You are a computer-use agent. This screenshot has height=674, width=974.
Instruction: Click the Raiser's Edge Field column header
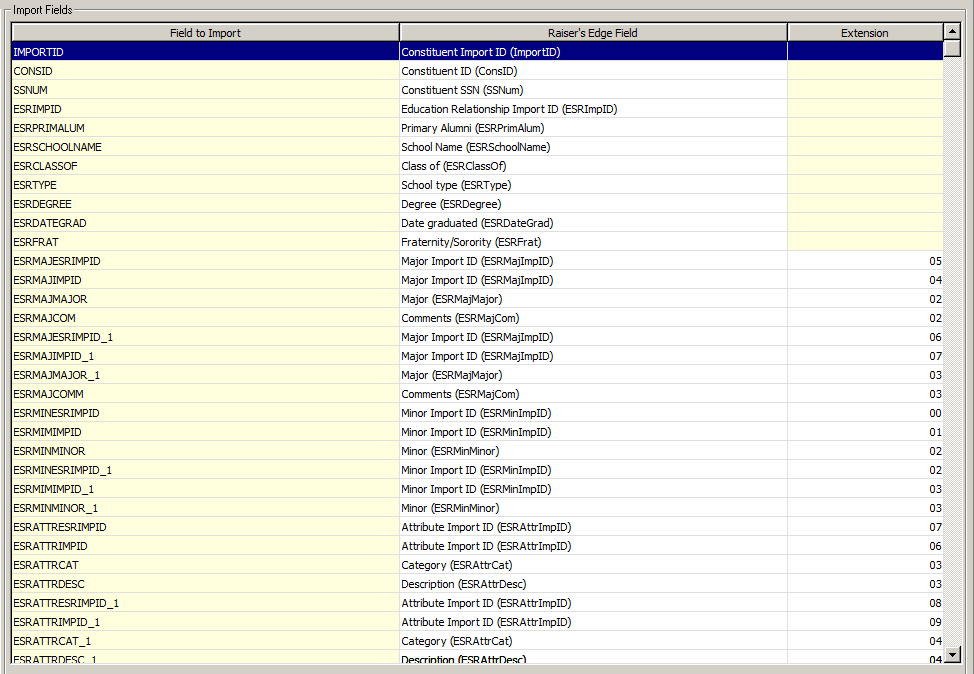593,33
